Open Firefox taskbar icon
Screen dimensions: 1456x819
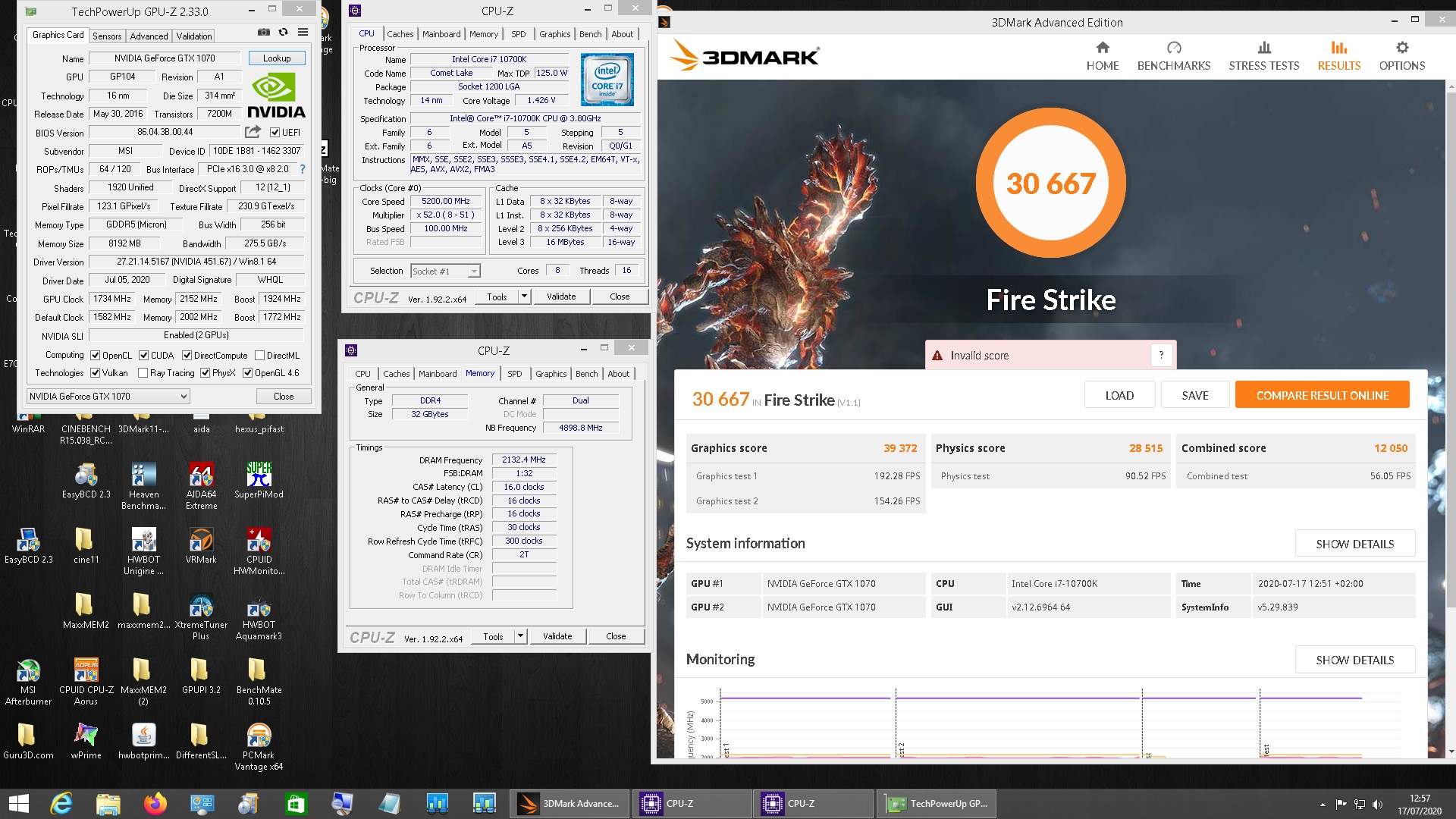[x=155, y=804]
